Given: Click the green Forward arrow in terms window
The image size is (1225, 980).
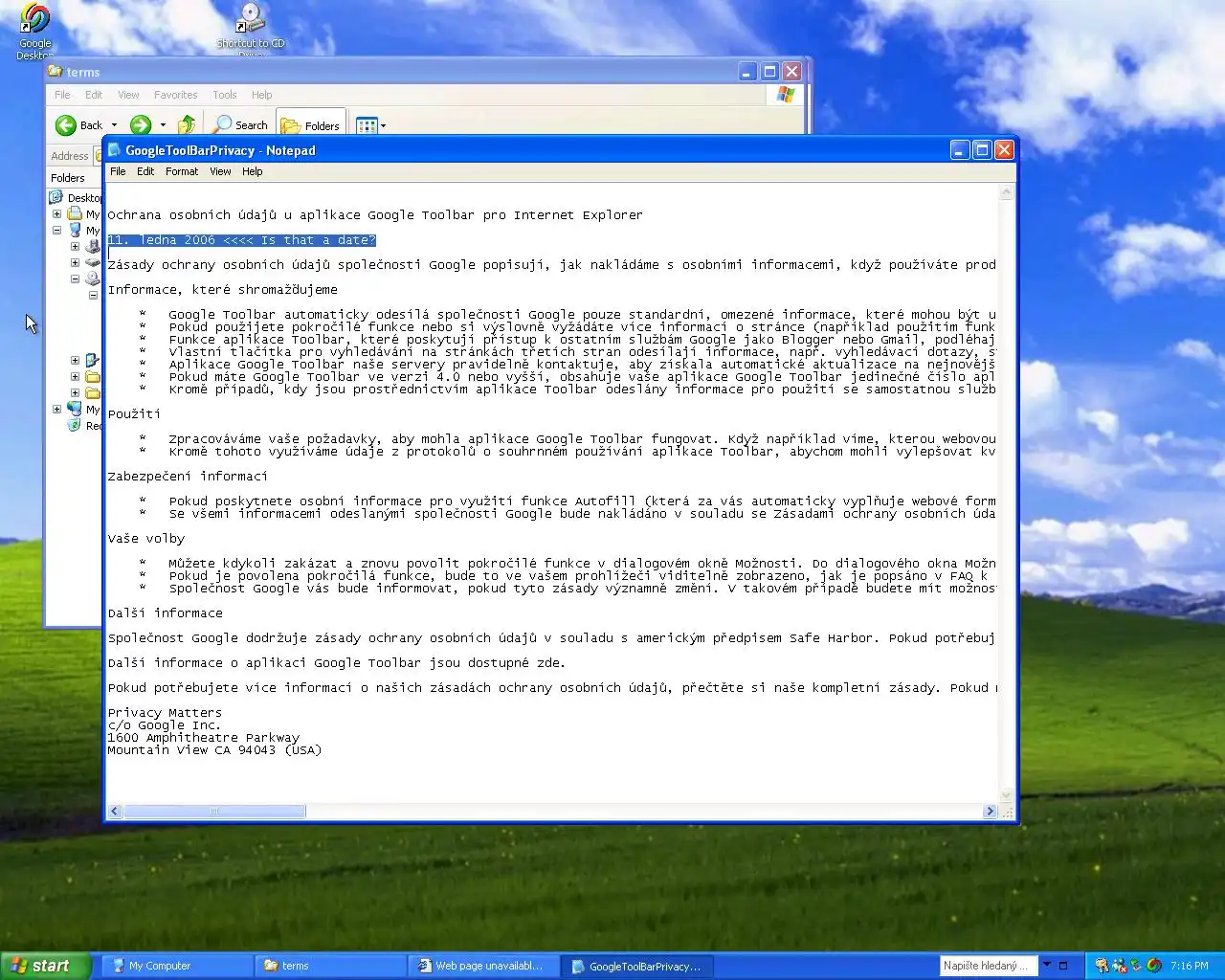Looking at the screenshot, I should pos(141,125).
